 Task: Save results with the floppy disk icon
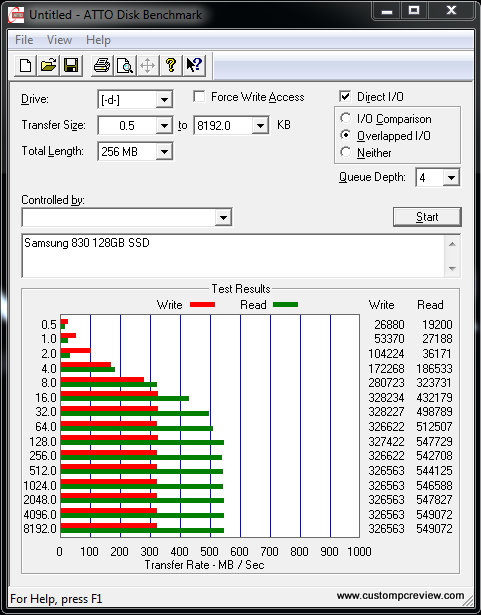point(71,66)
